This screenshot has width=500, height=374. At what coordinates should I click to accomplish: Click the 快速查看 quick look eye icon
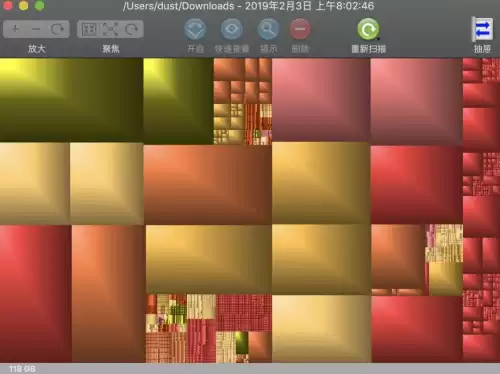pos(232,29)
